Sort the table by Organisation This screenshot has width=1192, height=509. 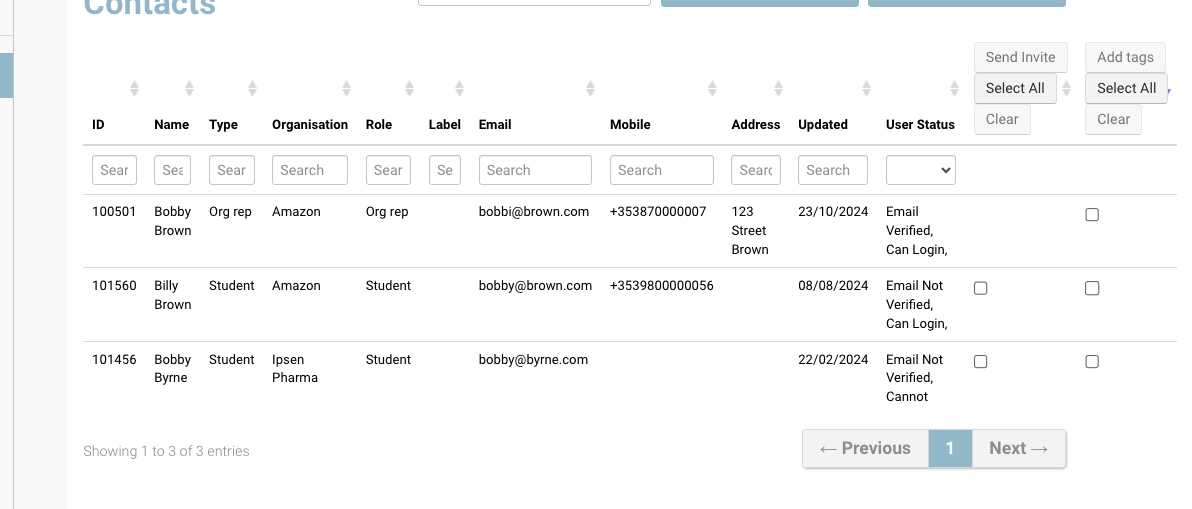[x=346, y=89]
